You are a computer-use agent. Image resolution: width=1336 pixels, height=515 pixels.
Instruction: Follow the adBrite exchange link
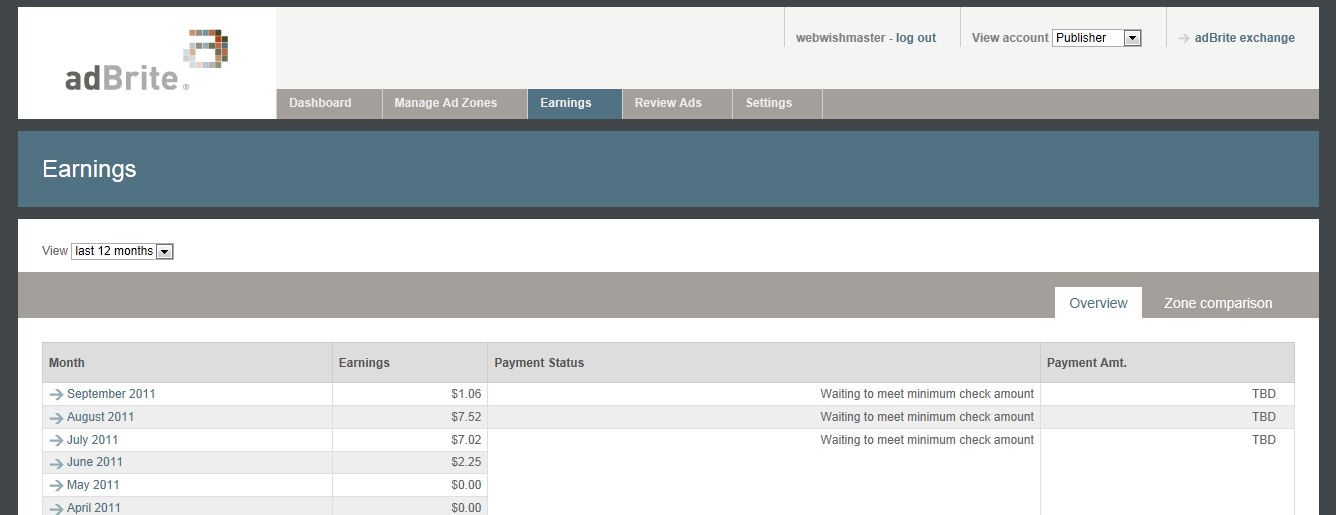point(1245,38)
